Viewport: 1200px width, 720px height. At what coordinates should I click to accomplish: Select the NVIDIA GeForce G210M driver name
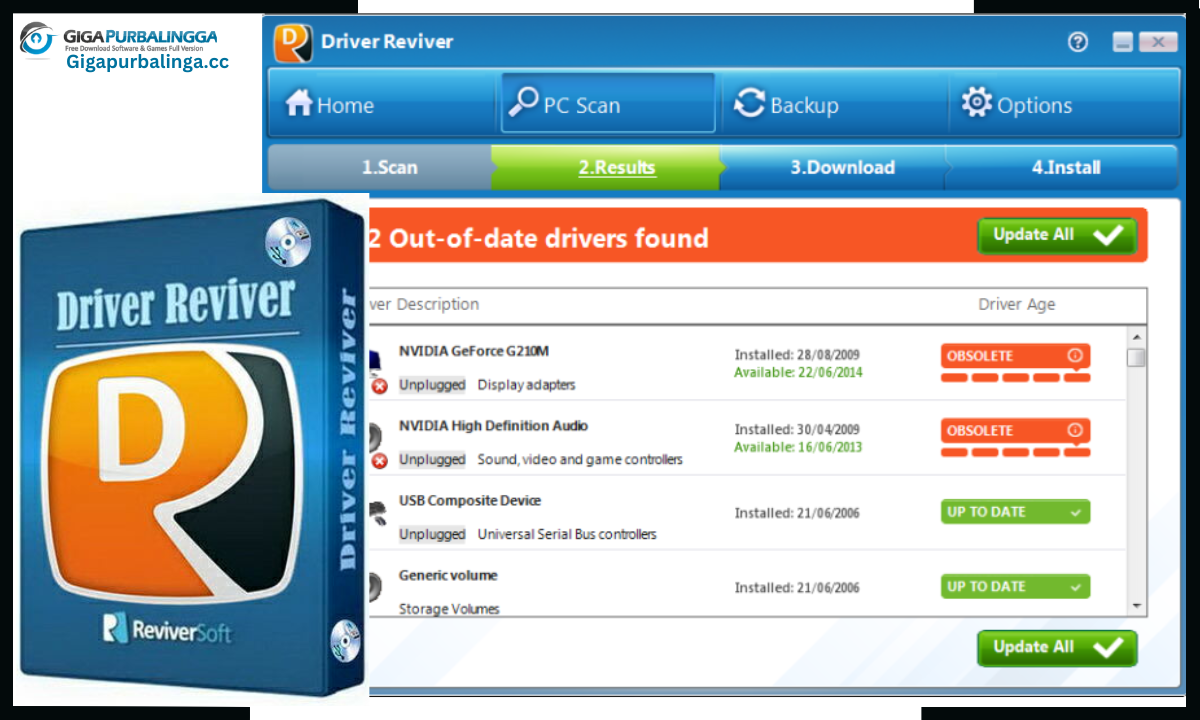pyautogui.click(x=474, y=351)
